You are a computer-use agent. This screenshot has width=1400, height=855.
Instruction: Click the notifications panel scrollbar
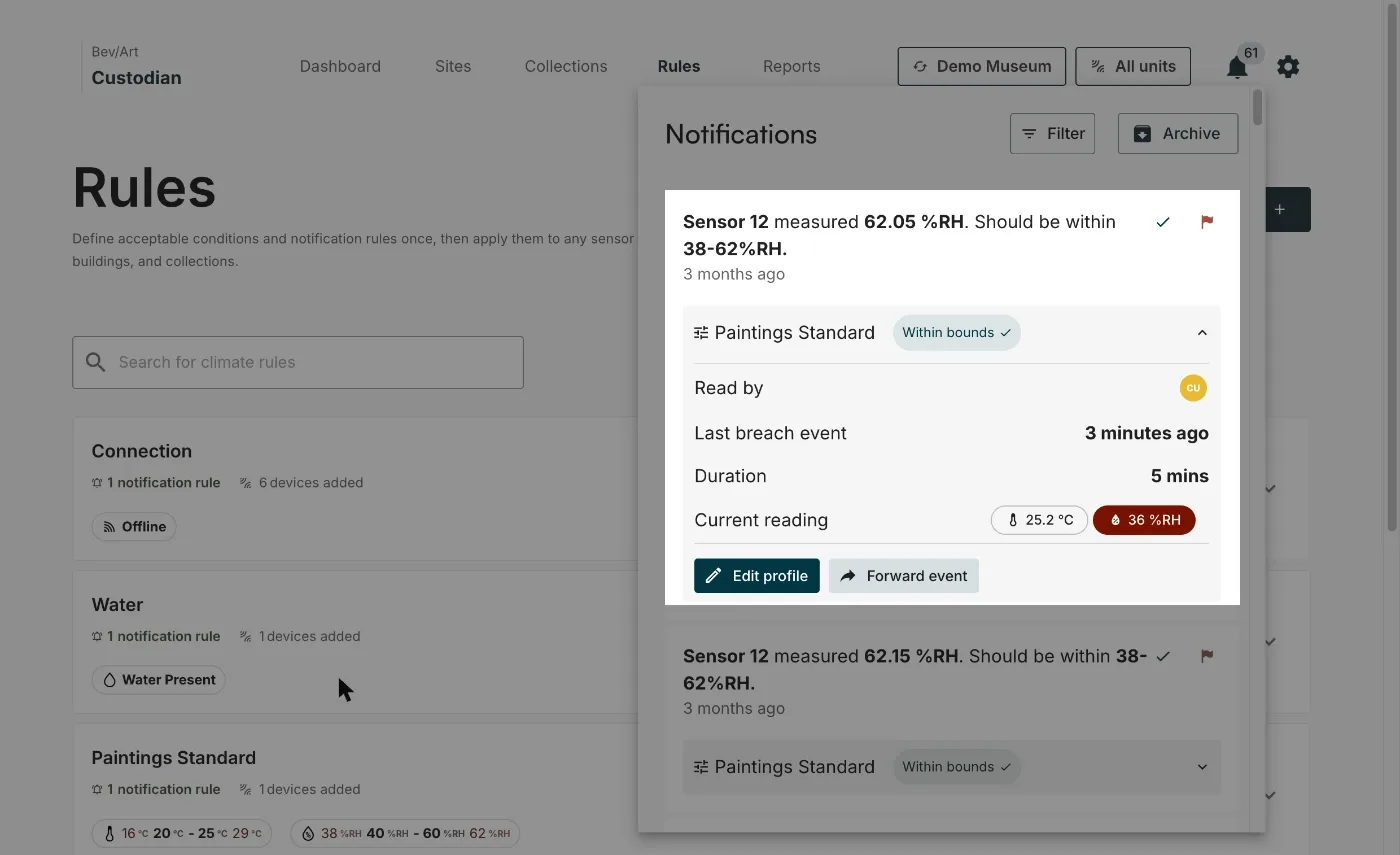1257,108
